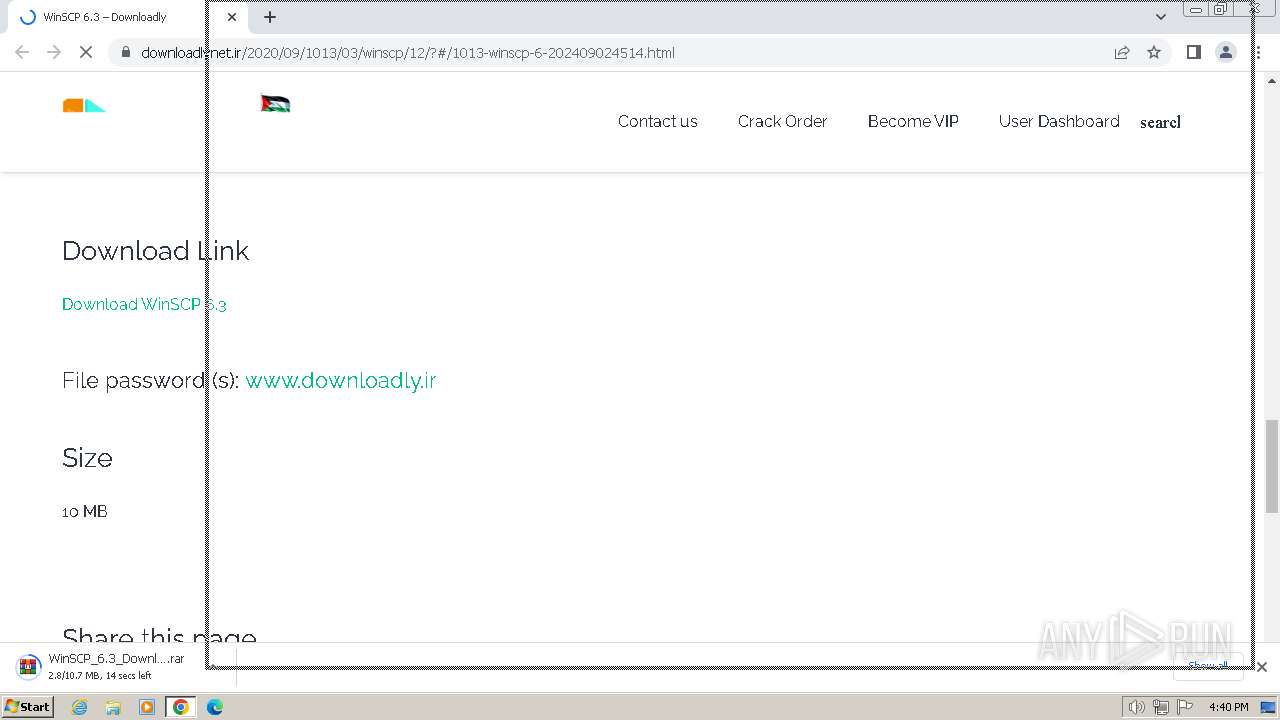Open the Crack Order page

(x=782, y=121)
